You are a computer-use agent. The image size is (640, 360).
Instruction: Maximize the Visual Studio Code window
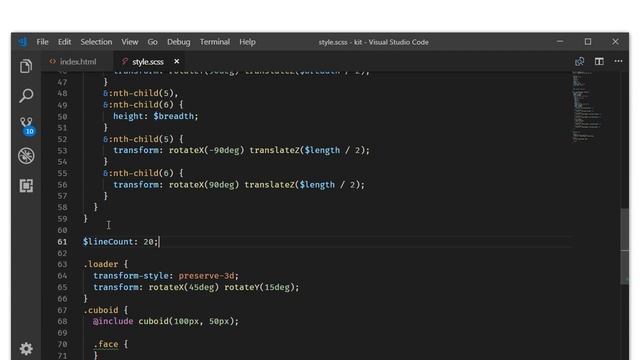(x=588, y=42)
